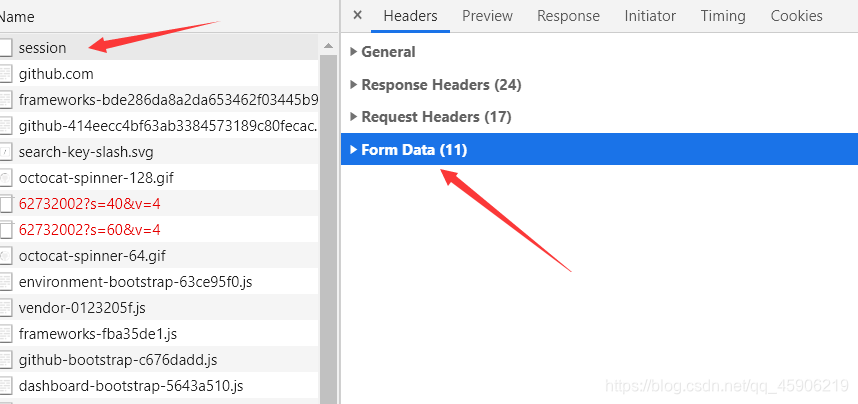Click the script icon beside dashboard-bootstrap-5643a510.js
This screenshot has height=404, width=858.
click(x=5, y=386)
